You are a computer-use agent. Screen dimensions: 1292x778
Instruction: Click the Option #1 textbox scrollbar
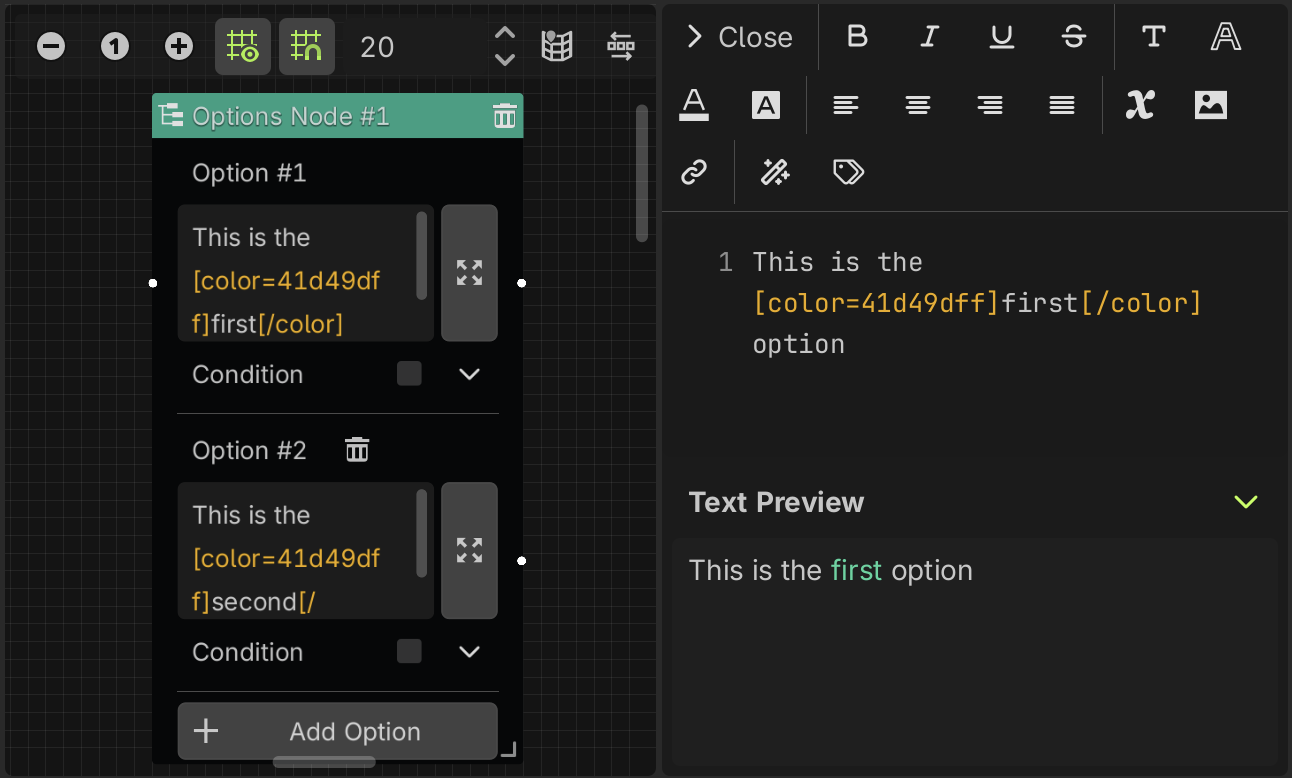tap(421, 255)
